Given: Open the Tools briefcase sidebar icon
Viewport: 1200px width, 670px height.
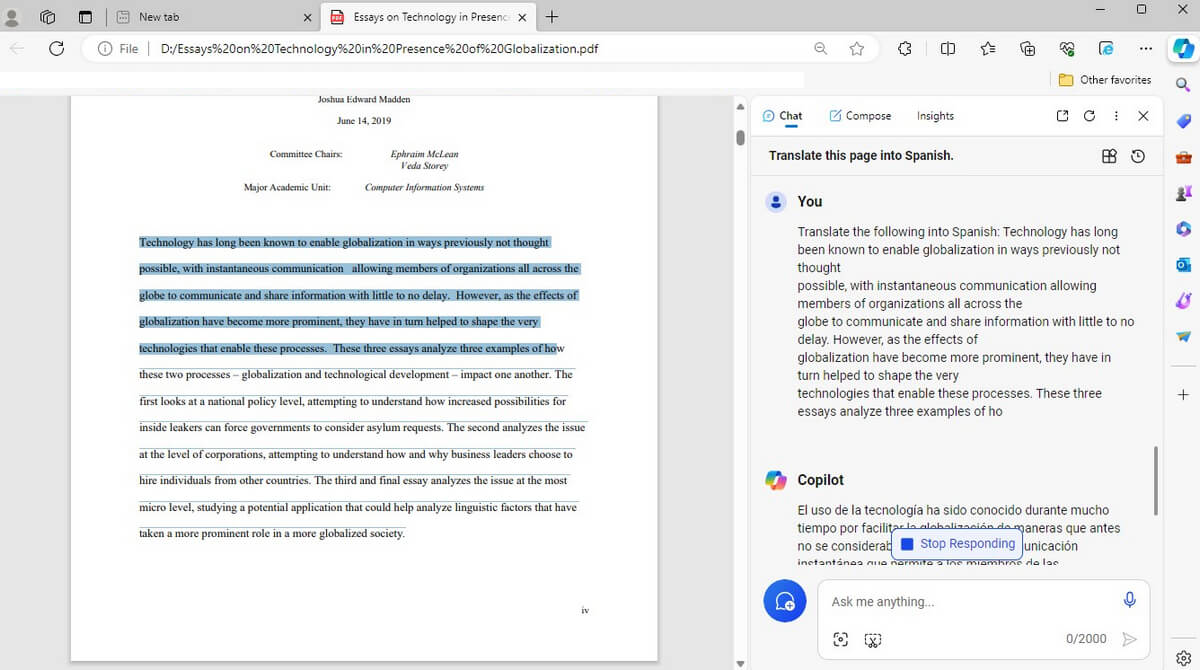Looking at the screenshot, I should click(x=1183, y=157).
